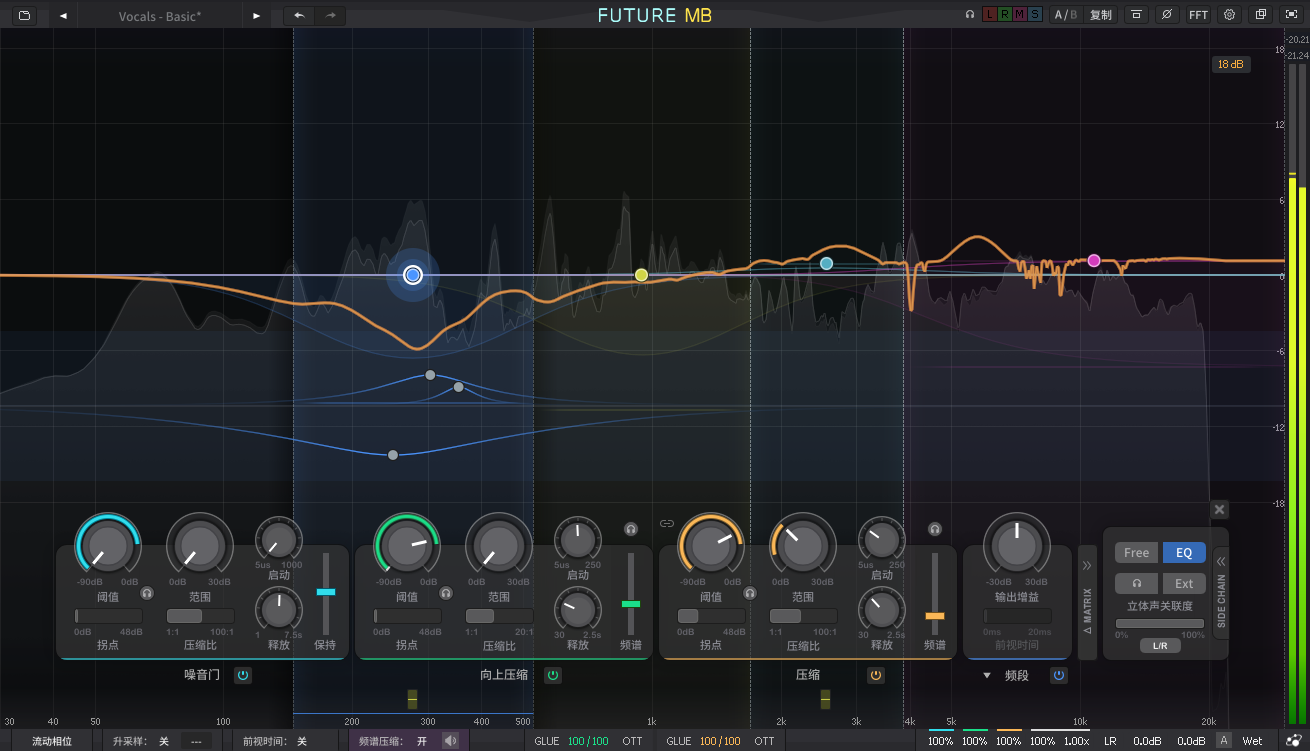The image size is (1310, 751).
Task: Click the link icon above the compressor threshold knob
Action: tap(667, 523)
